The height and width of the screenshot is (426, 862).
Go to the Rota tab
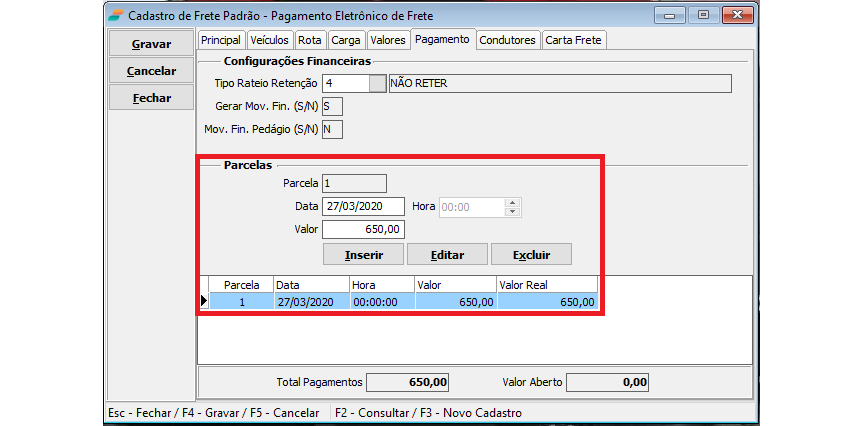pos(310,40)
